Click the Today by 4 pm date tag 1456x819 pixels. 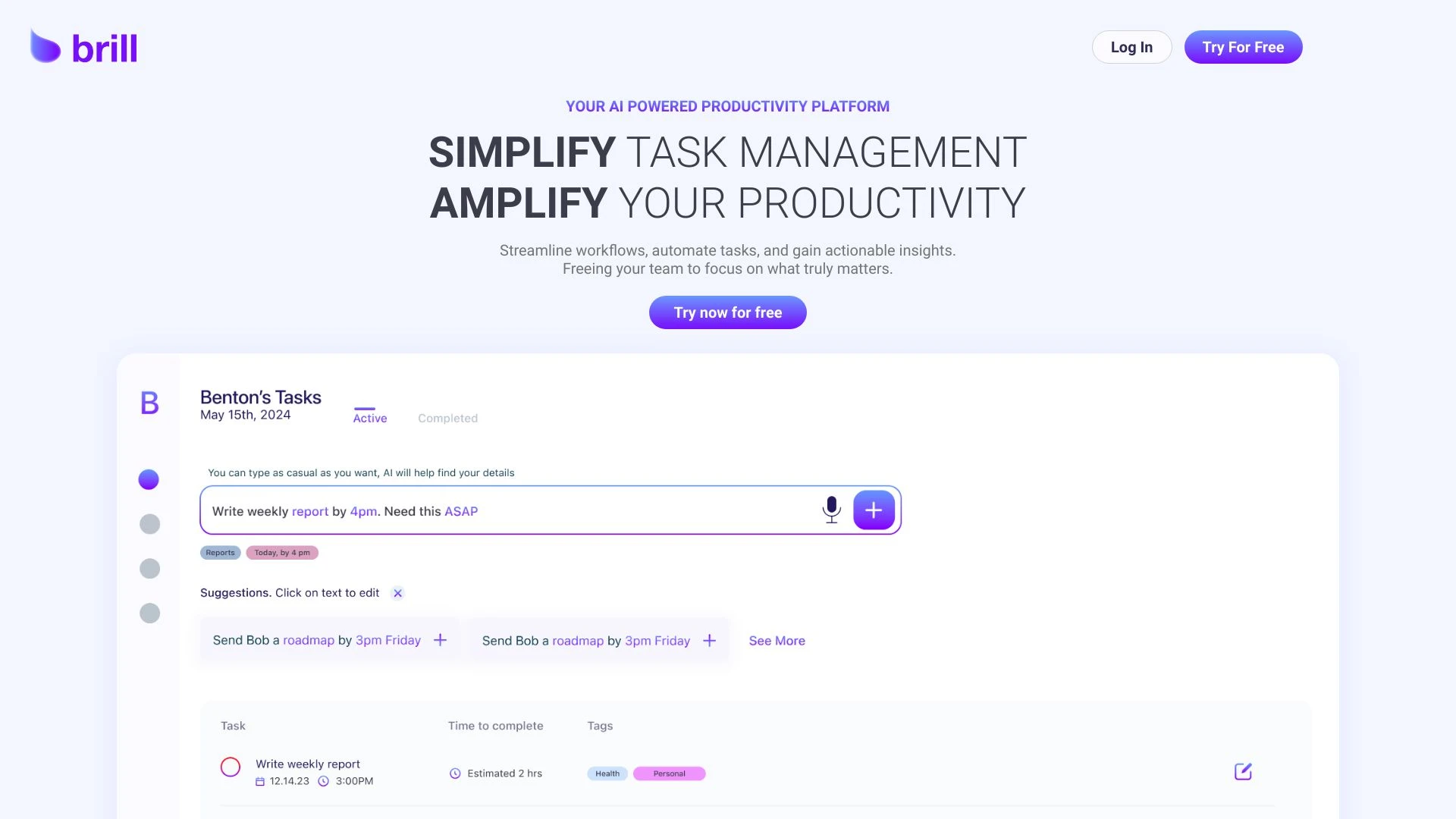281,552
